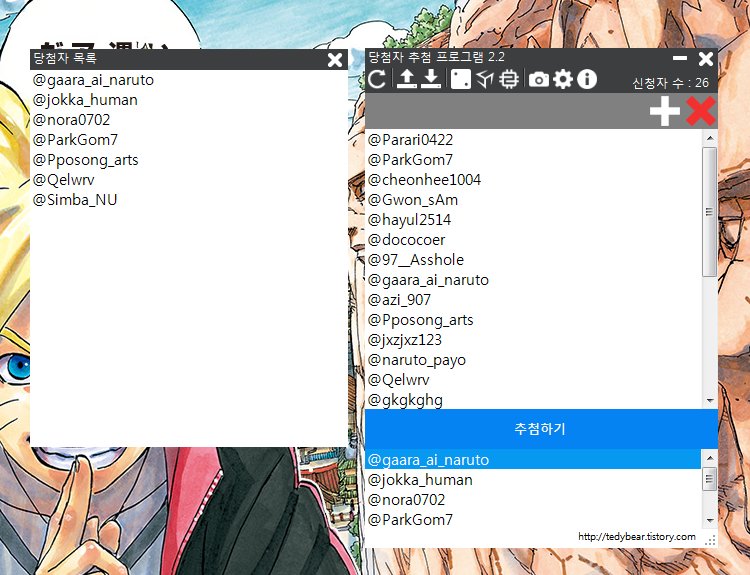Click the 당첨자 추첨 프로그램 2.2 title
The width and height of the screenshot is (750, 575).
coord(436,57)
